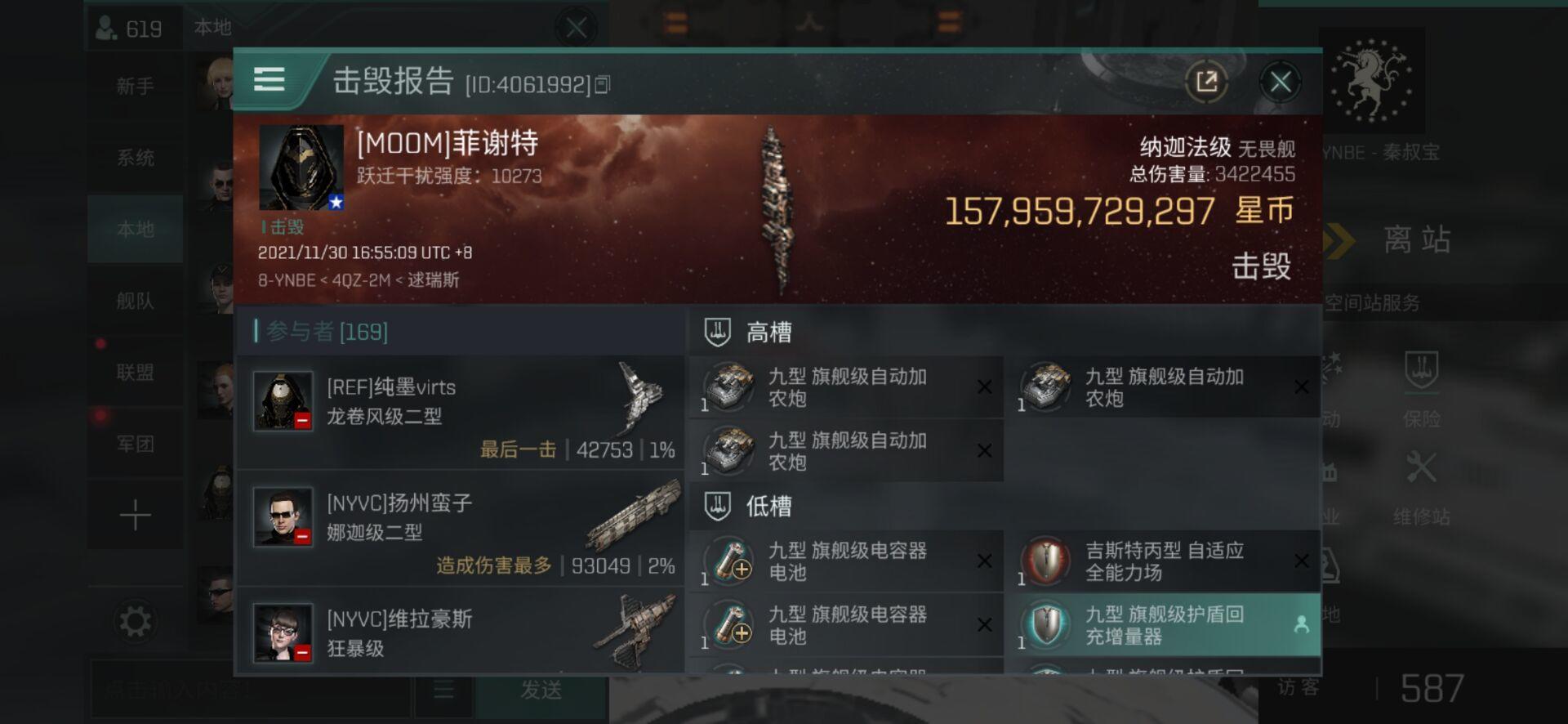This screenshot has height=724, width=1568.
Task: Copy the kill report ID 4061992
Action: coord(603,84)
